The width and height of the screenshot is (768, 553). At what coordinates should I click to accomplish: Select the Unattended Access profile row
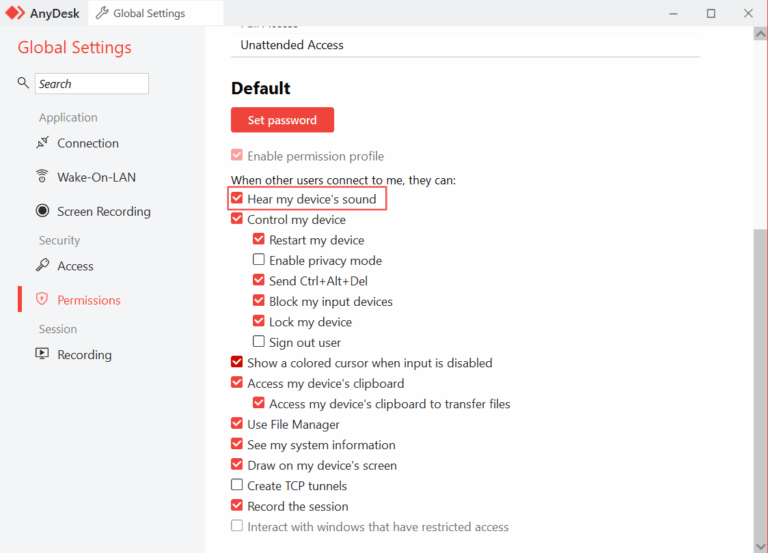pyautogui.click(x=465, y=45)
